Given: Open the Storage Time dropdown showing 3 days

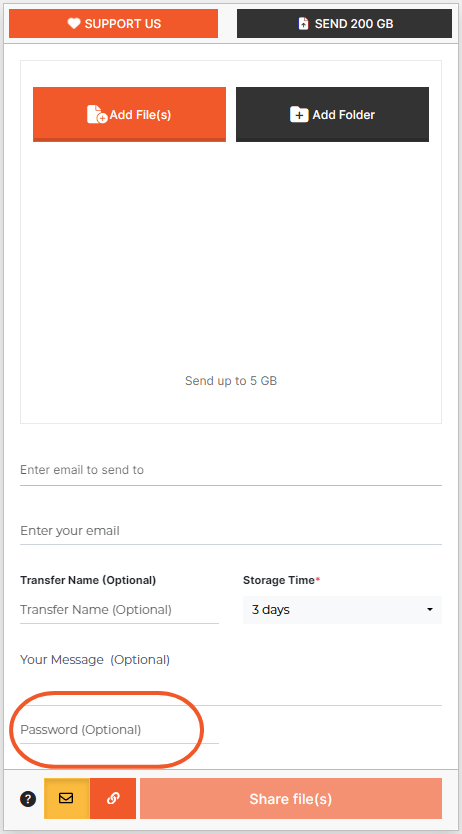Looking at the screenshot, I should pos(342,610).
